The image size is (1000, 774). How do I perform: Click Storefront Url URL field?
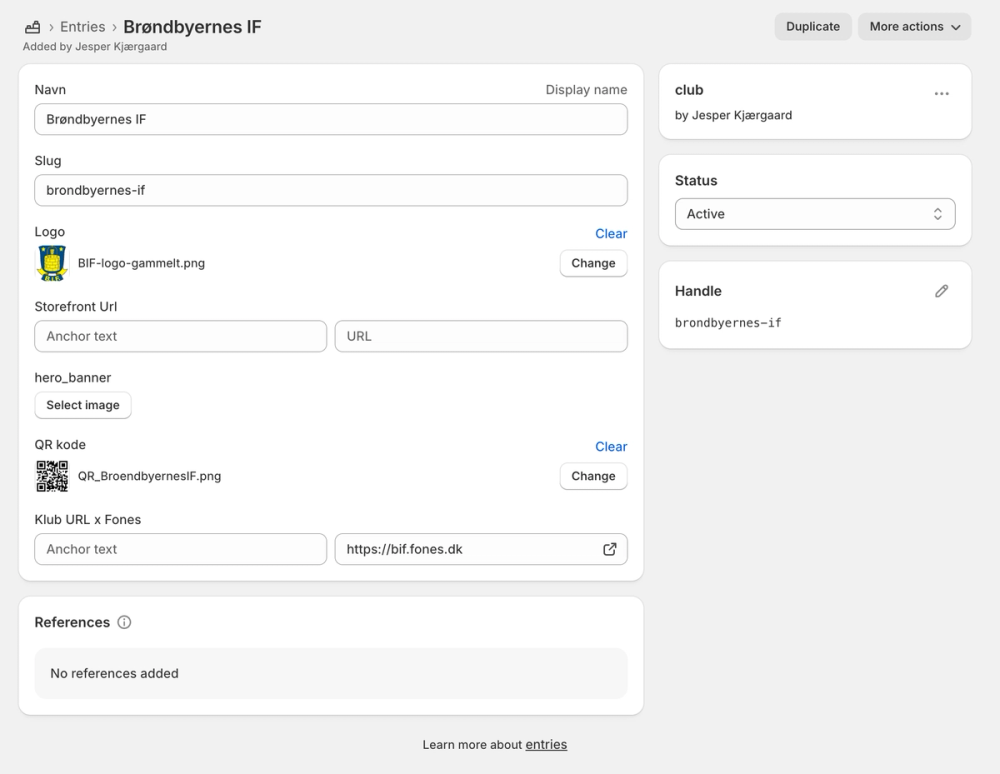481,336
